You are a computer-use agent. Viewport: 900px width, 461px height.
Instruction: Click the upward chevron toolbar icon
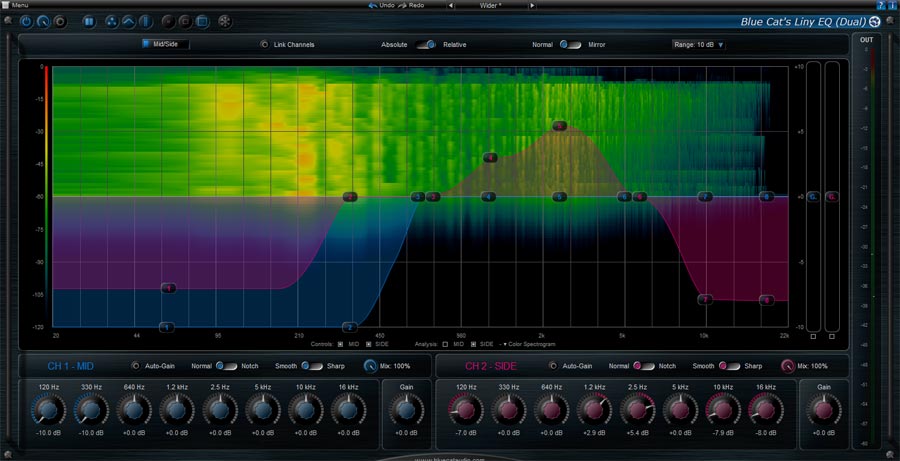coord(129,22)
